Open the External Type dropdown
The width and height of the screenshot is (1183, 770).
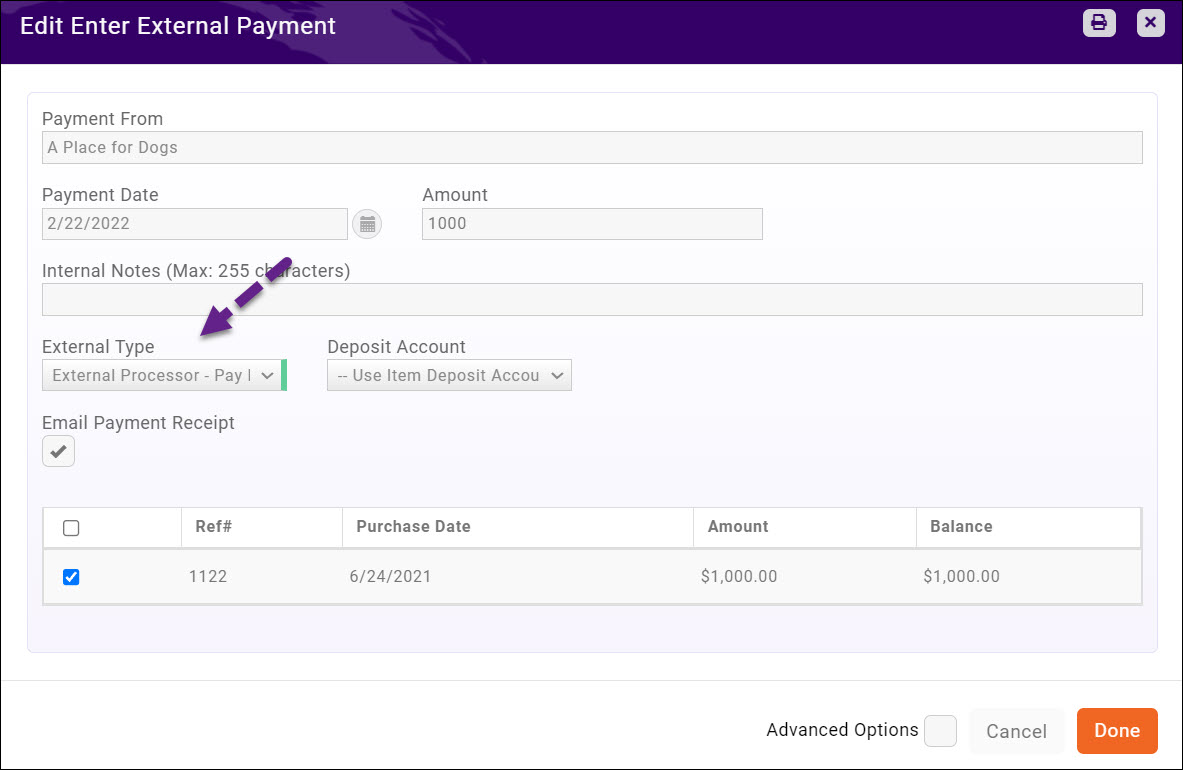click(162, 375)
